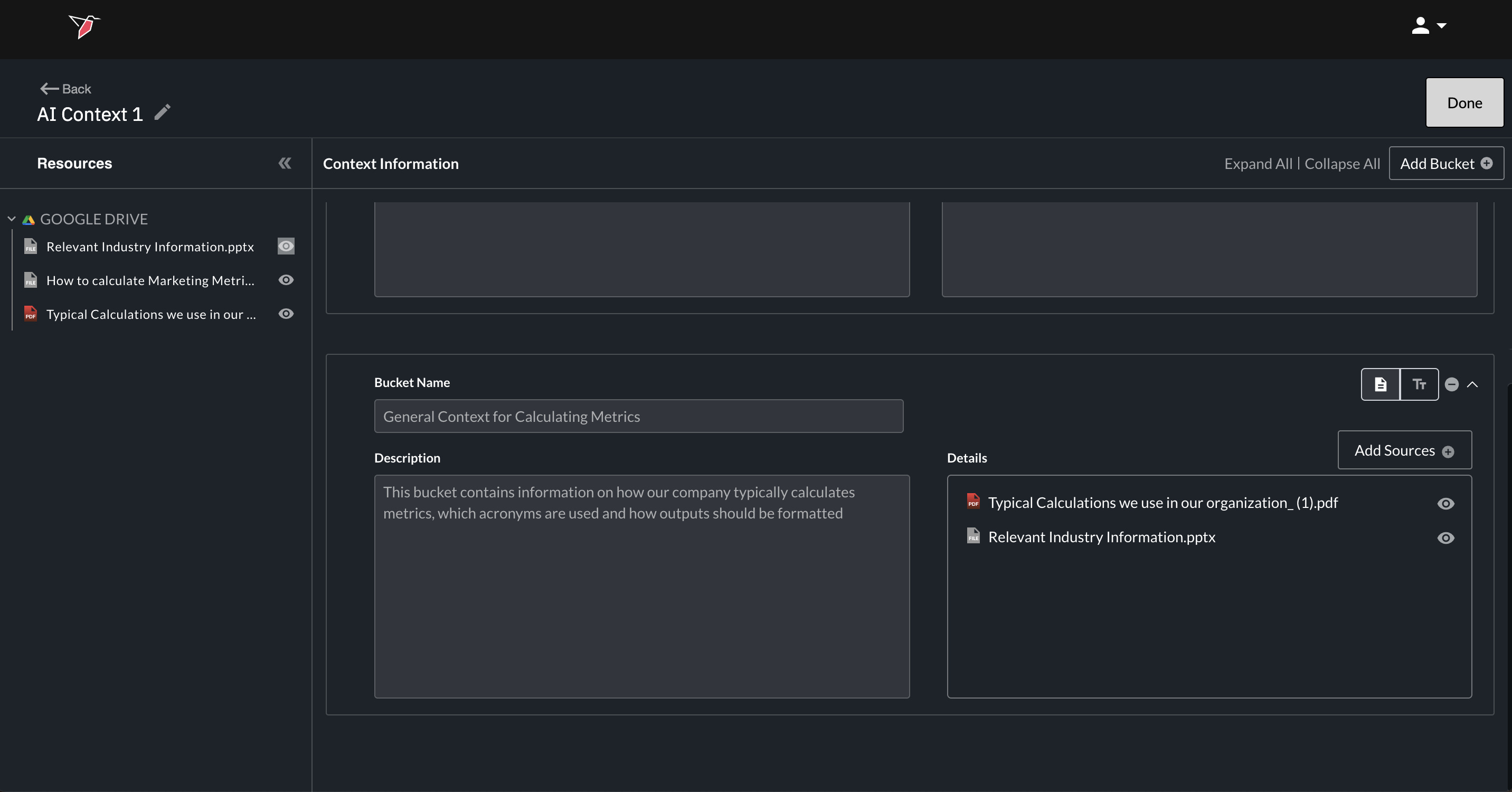The image size is (1512, 792).
Task: Preview Relevant Industry Information.pptx in Resources
Action: point(286,247)
